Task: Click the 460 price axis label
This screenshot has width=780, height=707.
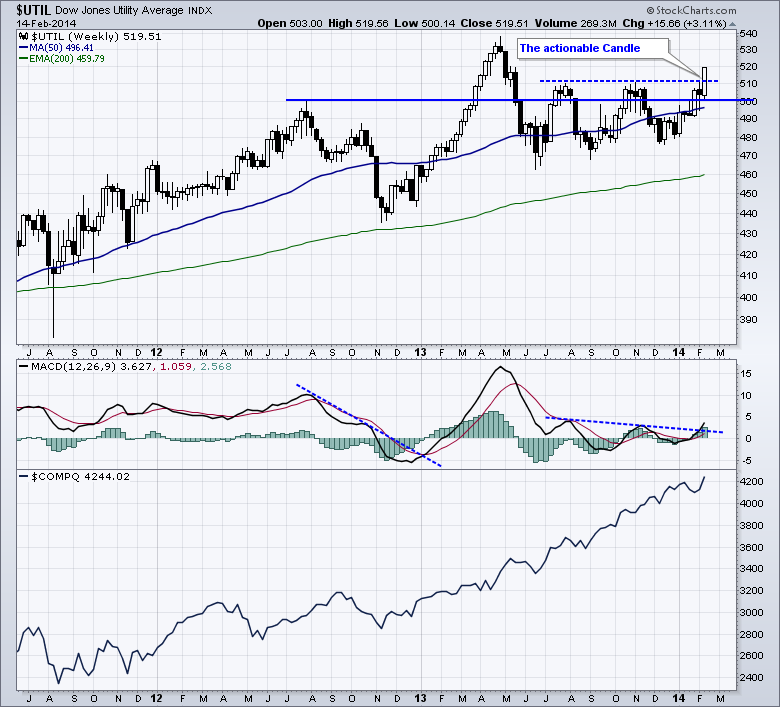Action: 749,175
